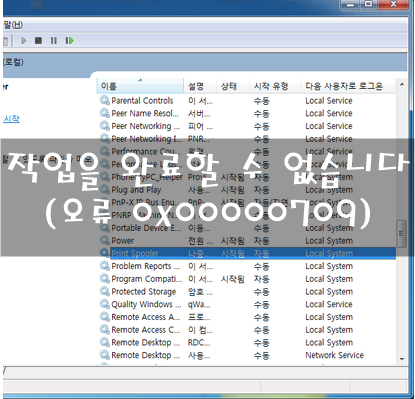Select the Problem Reports service gear icon
This screenshot has width=415, height=399.
pos(105,266)
